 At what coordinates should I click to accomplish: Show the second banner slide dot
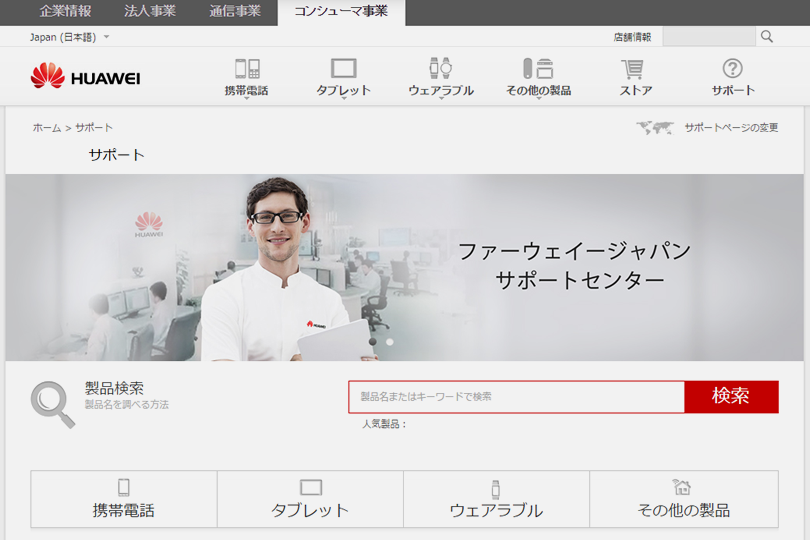coord(390,342)
